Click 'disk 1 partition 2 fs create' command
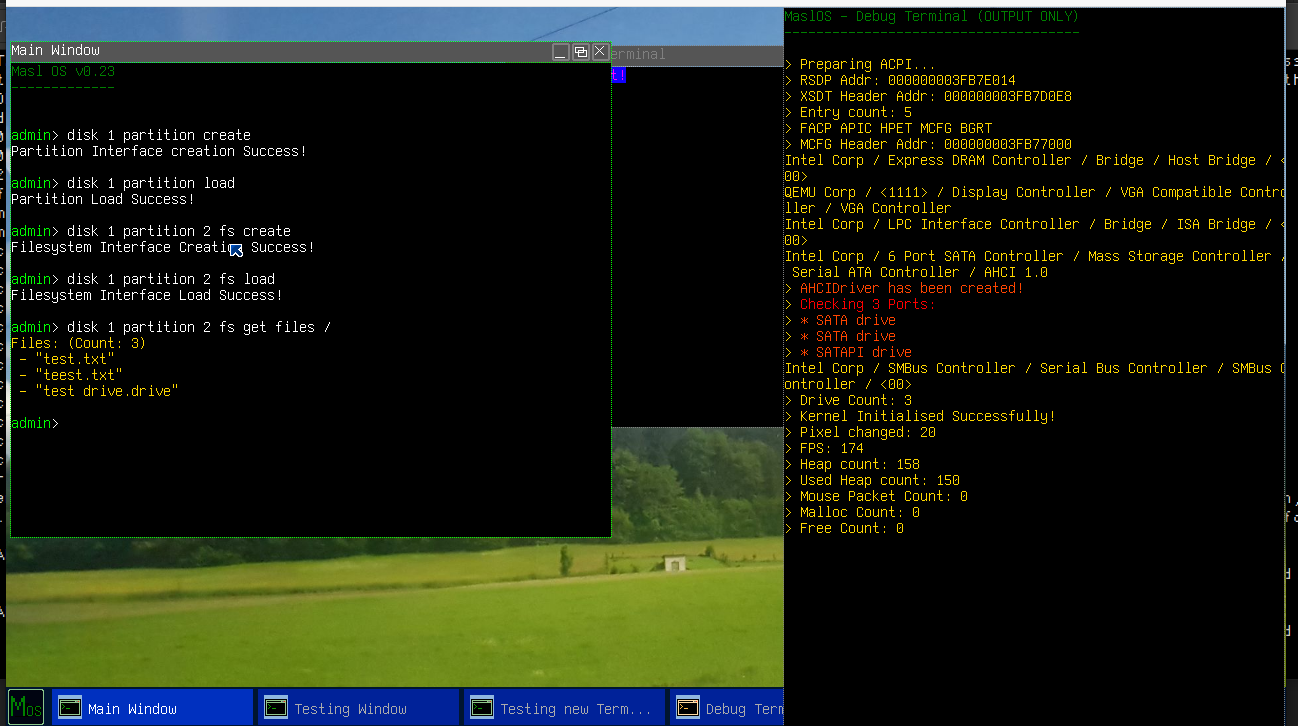The height and width of the screenshot is (726, 1298). click(179, 231)
